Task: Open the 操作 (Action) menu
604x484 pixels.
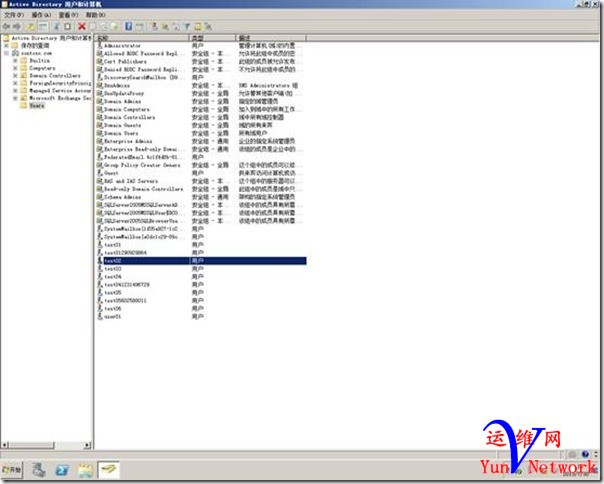Action: (41, 15)
